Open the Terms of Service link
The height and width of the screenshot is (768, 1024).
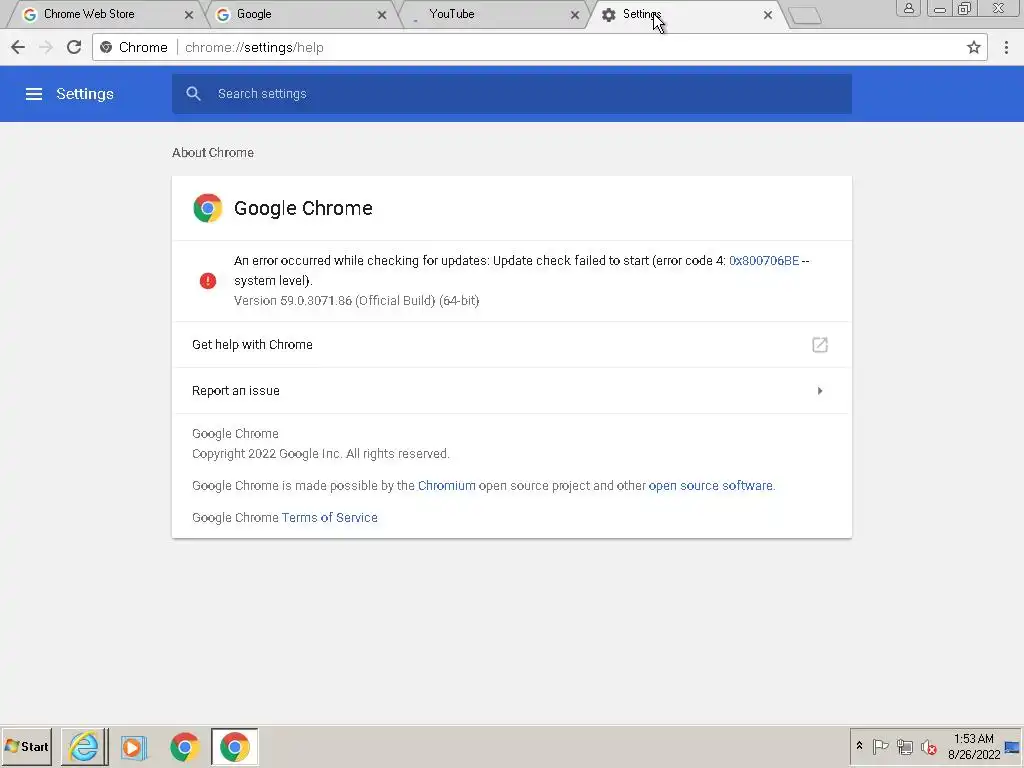click(x=329, y=517)
